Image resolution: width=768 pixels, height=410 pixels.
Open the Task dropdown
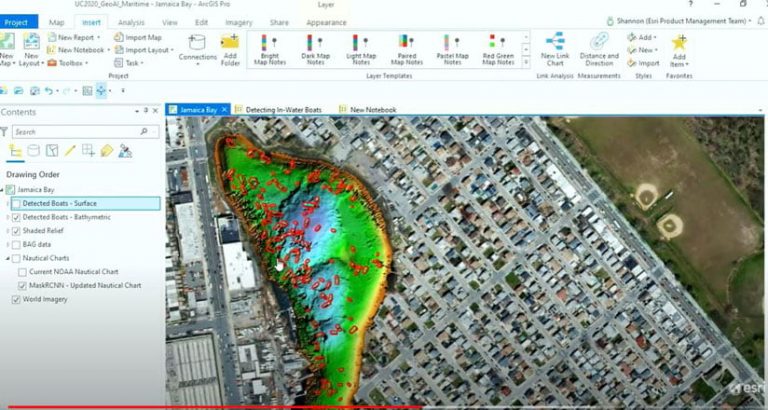pyautogui.click(x=142, y=63)
